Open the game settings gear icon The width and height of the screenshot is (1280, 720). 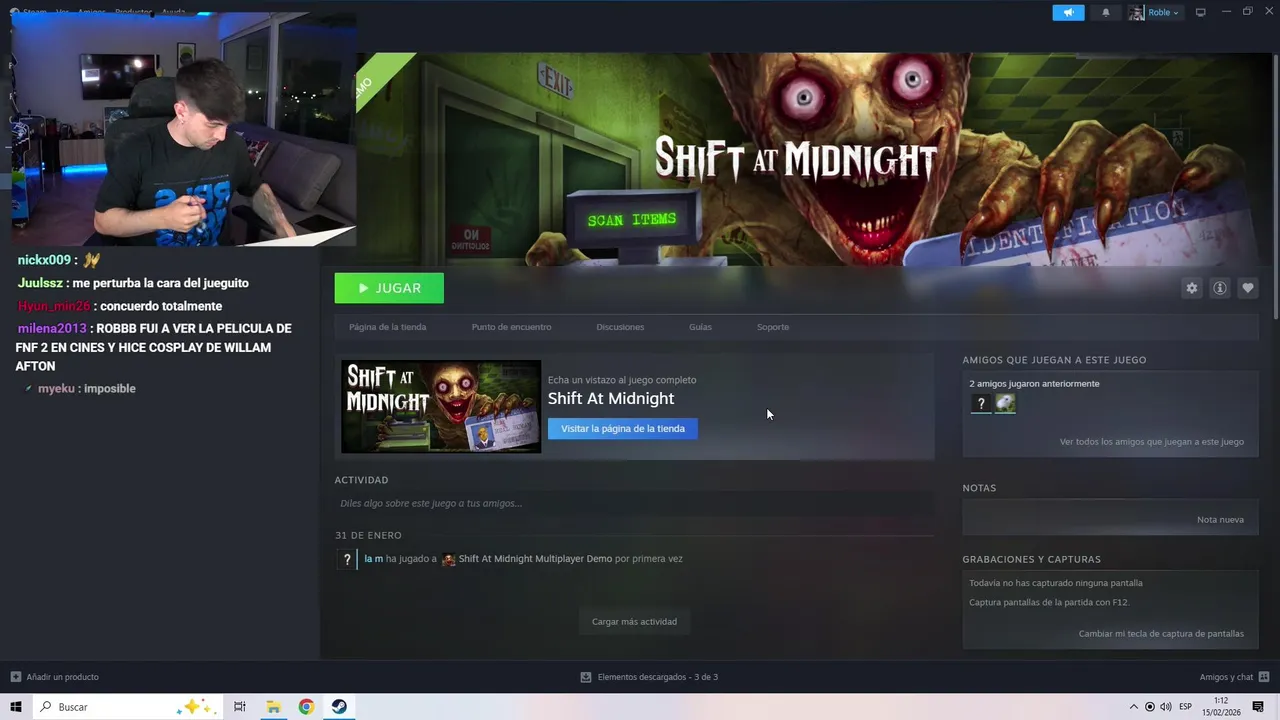(x=1191, y=288)
